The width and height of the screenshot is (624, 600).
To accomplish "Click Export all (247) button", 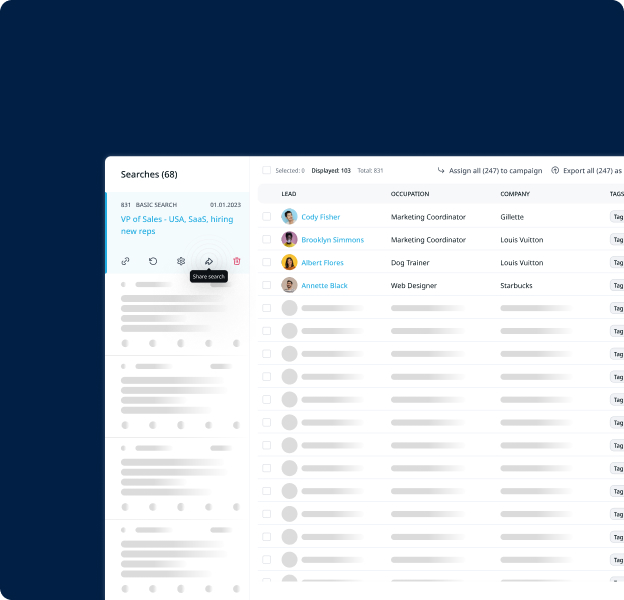I will coord(592,171).
